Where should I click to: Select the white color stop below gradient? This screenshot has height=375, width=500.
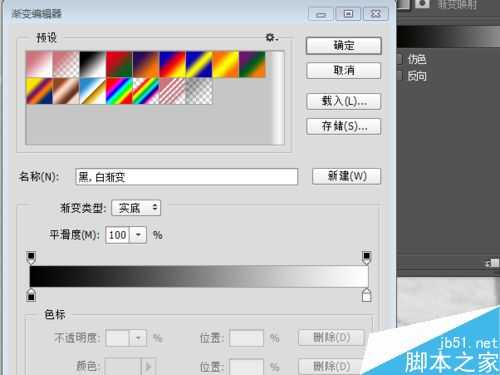tap(366, 295)
